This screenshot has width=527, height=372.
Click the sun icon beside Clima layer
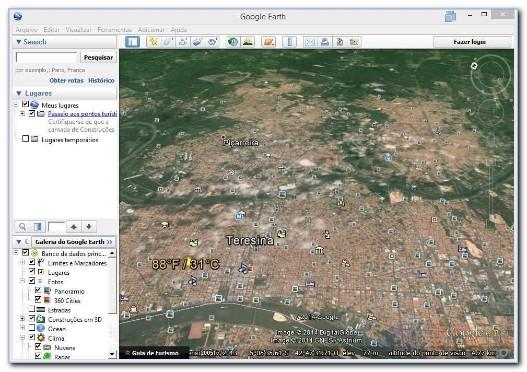tap(41, 338)
